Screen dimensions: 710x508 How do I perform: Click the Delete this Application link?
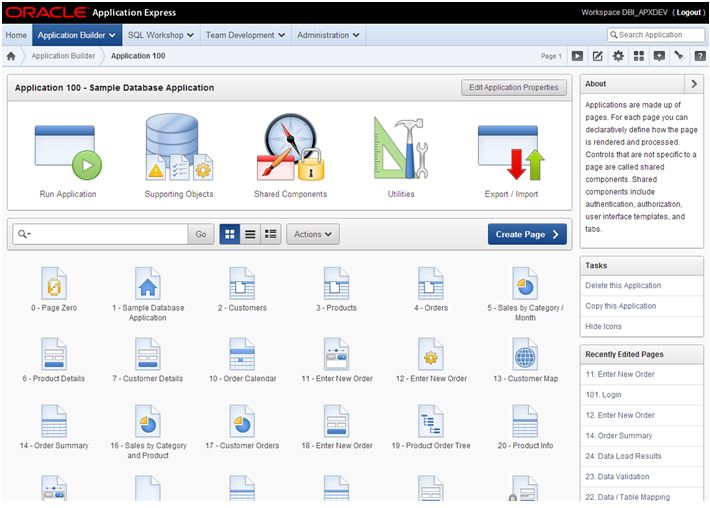pos(623,286)
